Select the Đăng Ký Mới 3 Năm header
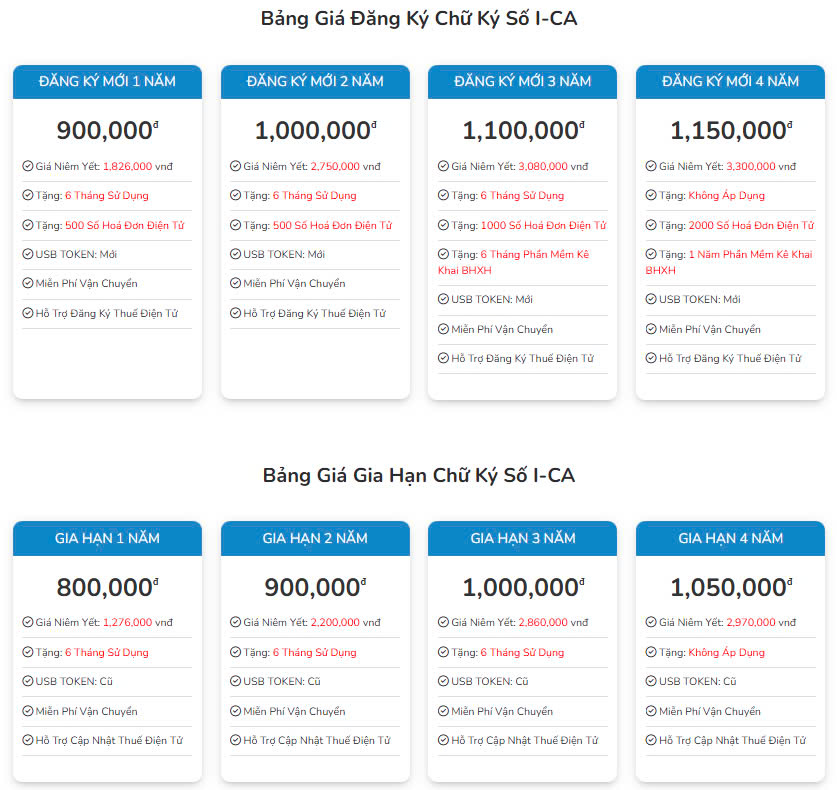The width and height of the screenshot is (837, 790). click(x=523, y=82)
